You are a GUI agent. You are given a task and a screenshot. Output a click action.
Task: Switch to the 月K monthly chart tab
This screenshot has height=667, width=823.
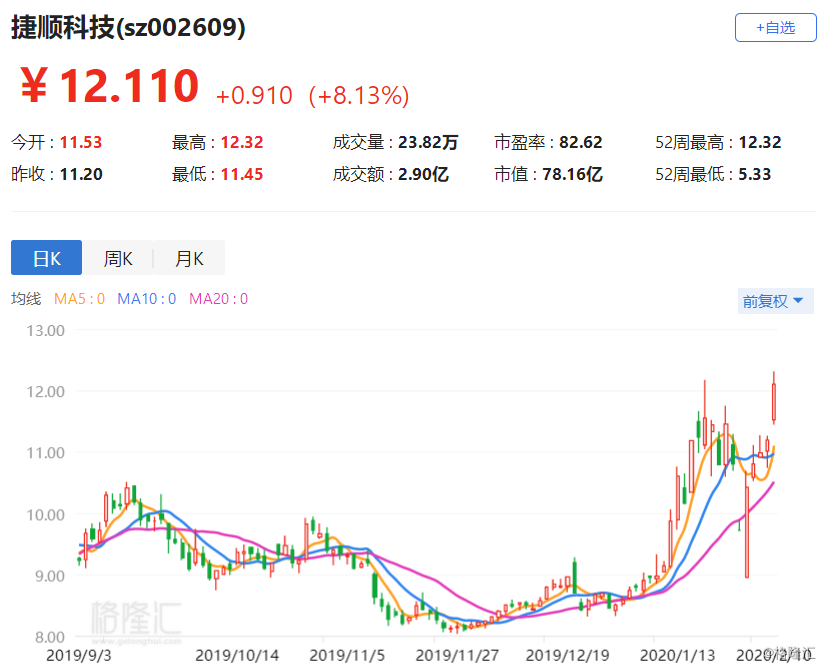(189, 258)
